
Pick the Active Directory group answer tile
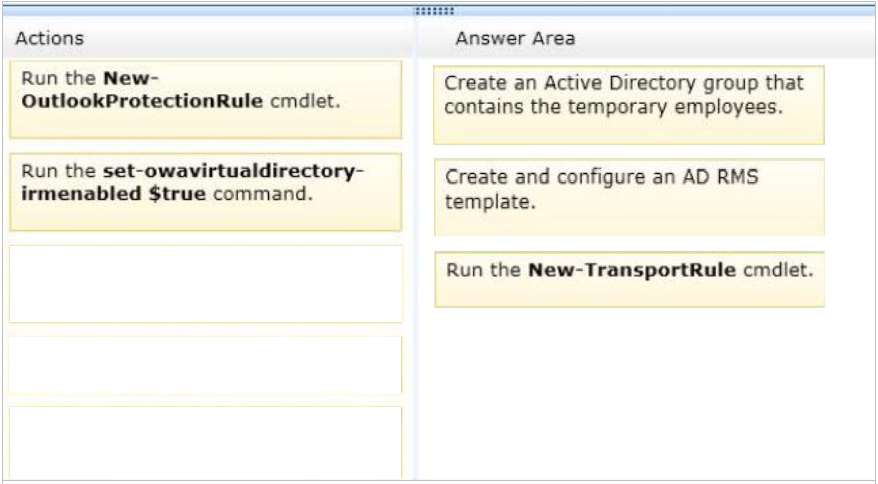point(629,105)
